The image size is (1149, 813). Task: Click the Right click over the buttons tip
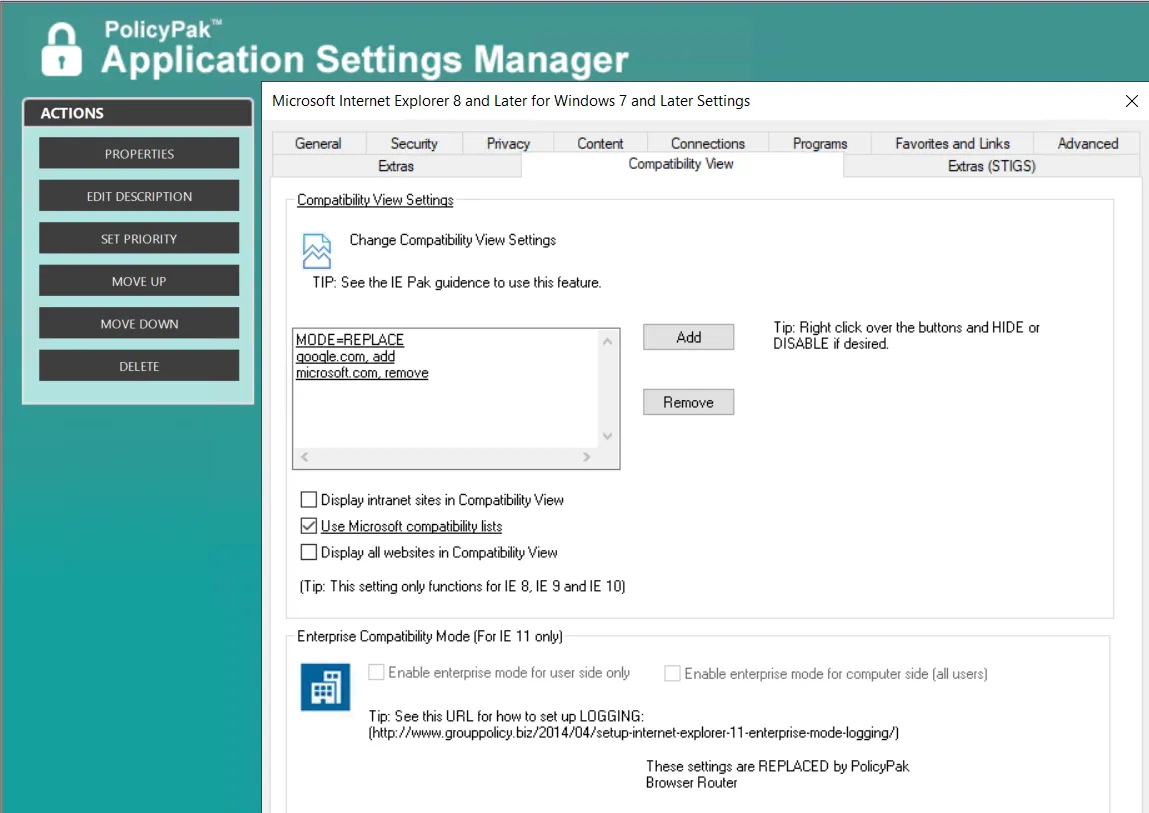tap(906, 336)
